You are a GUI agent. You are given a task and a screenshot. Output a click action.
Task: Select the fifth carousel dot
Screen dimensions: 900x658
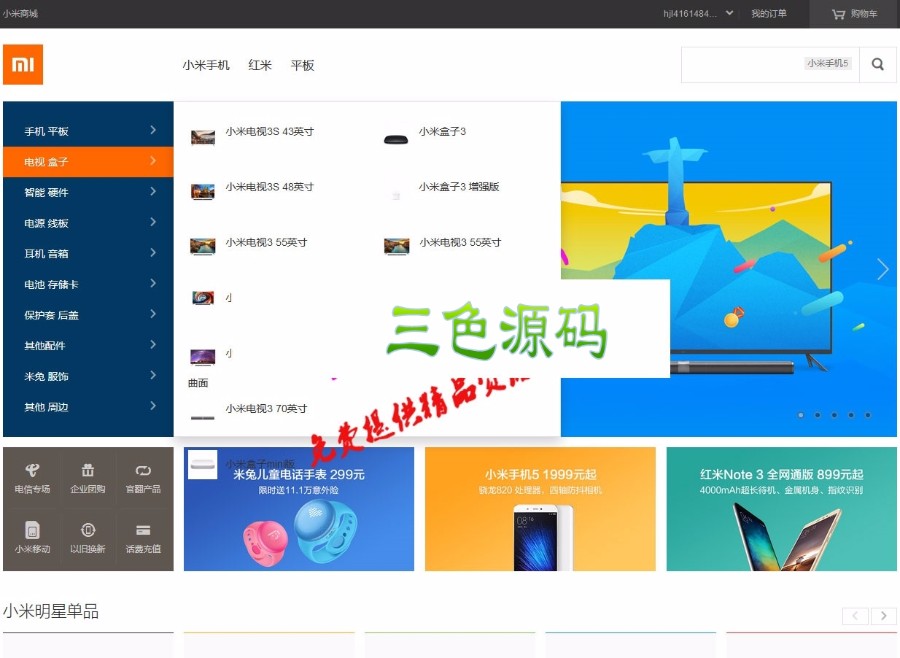[x=868, y=415]
